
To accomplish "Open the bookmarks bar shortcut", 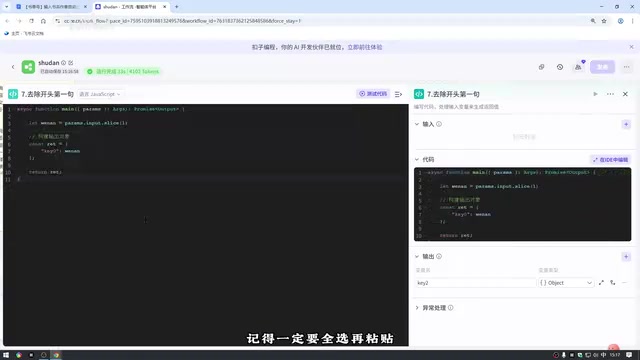I will [x=24, y=33].
